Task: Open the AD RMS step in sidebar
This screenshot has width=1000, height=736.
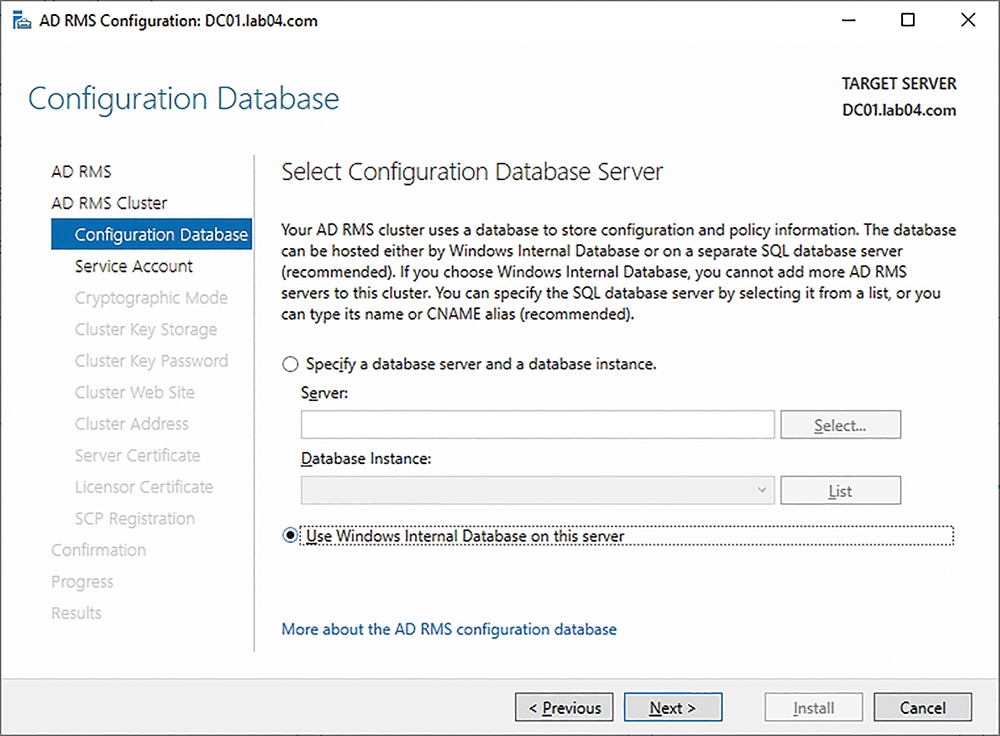Action: [x=82, y=172]
